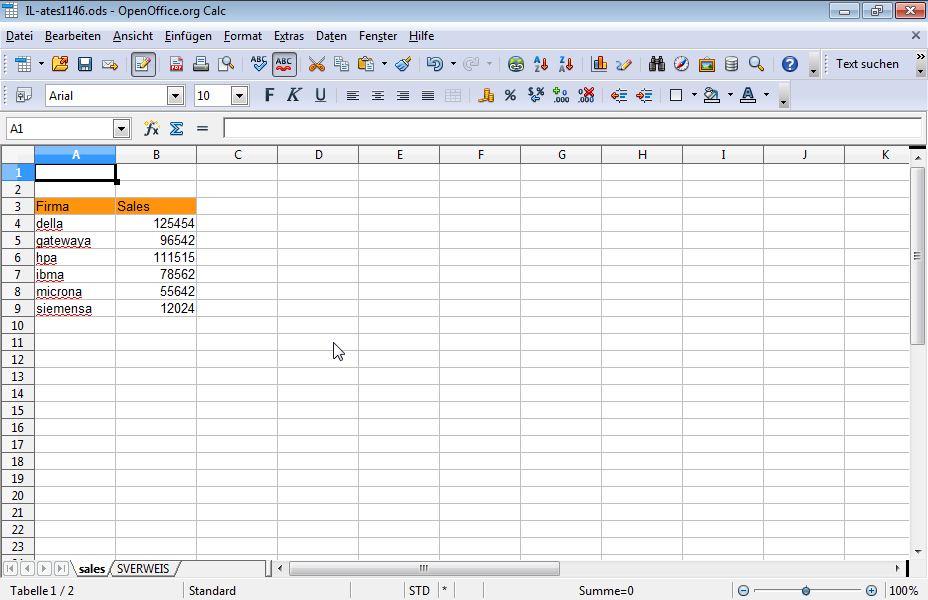Sort ascending A to Z
The width and height of the screenshot is (928, 600).
(540, 64)
